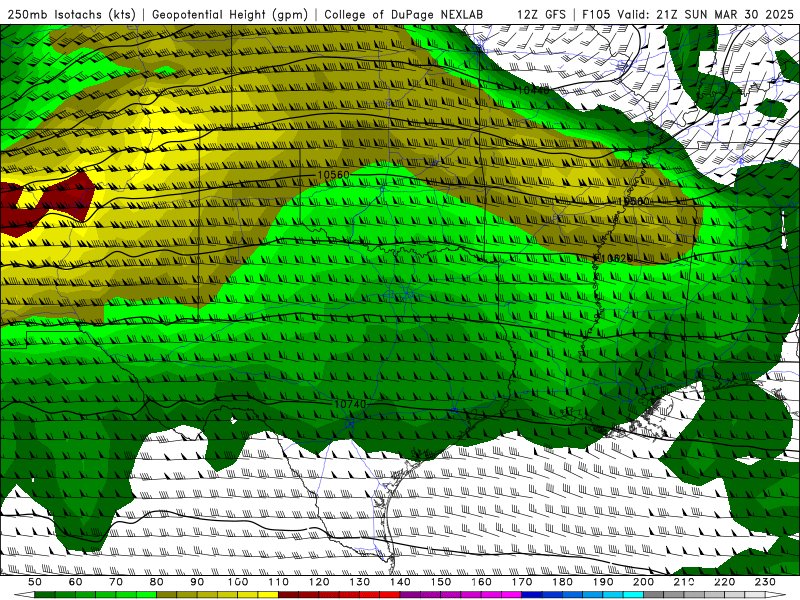Click the 10620 height contour label

[x=616, y=259]
